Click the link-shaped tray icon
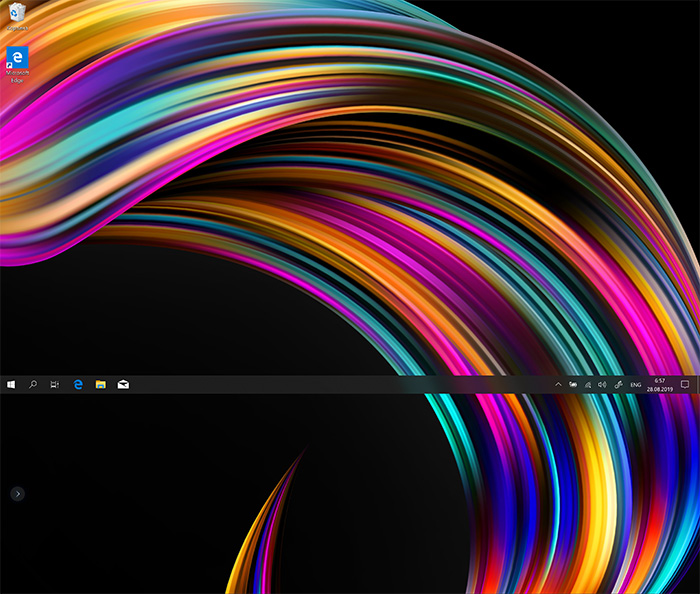The width and height of the screenshot is (700, 594). pos(618,384)
